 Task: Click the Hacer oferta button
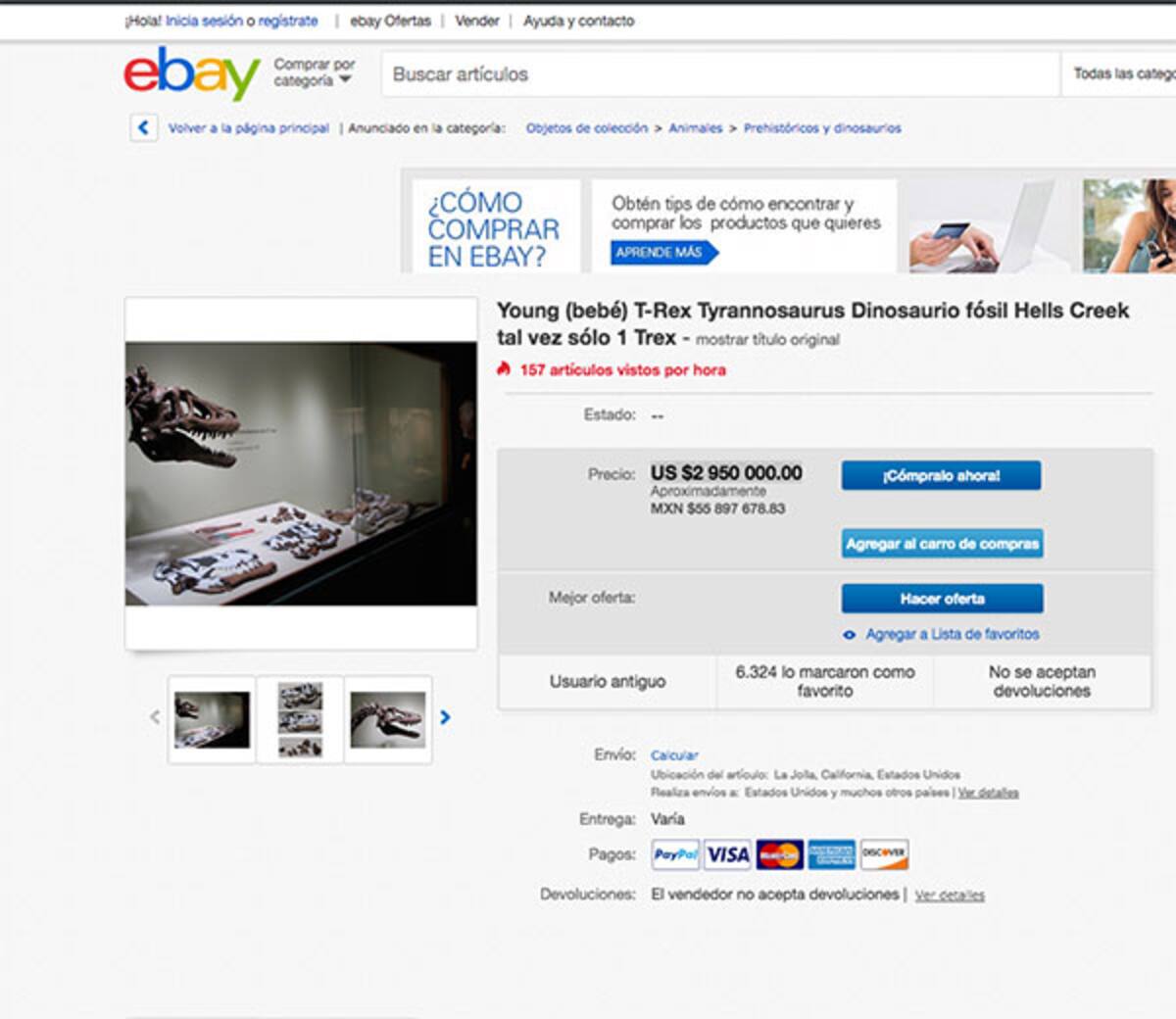(942, 599)
